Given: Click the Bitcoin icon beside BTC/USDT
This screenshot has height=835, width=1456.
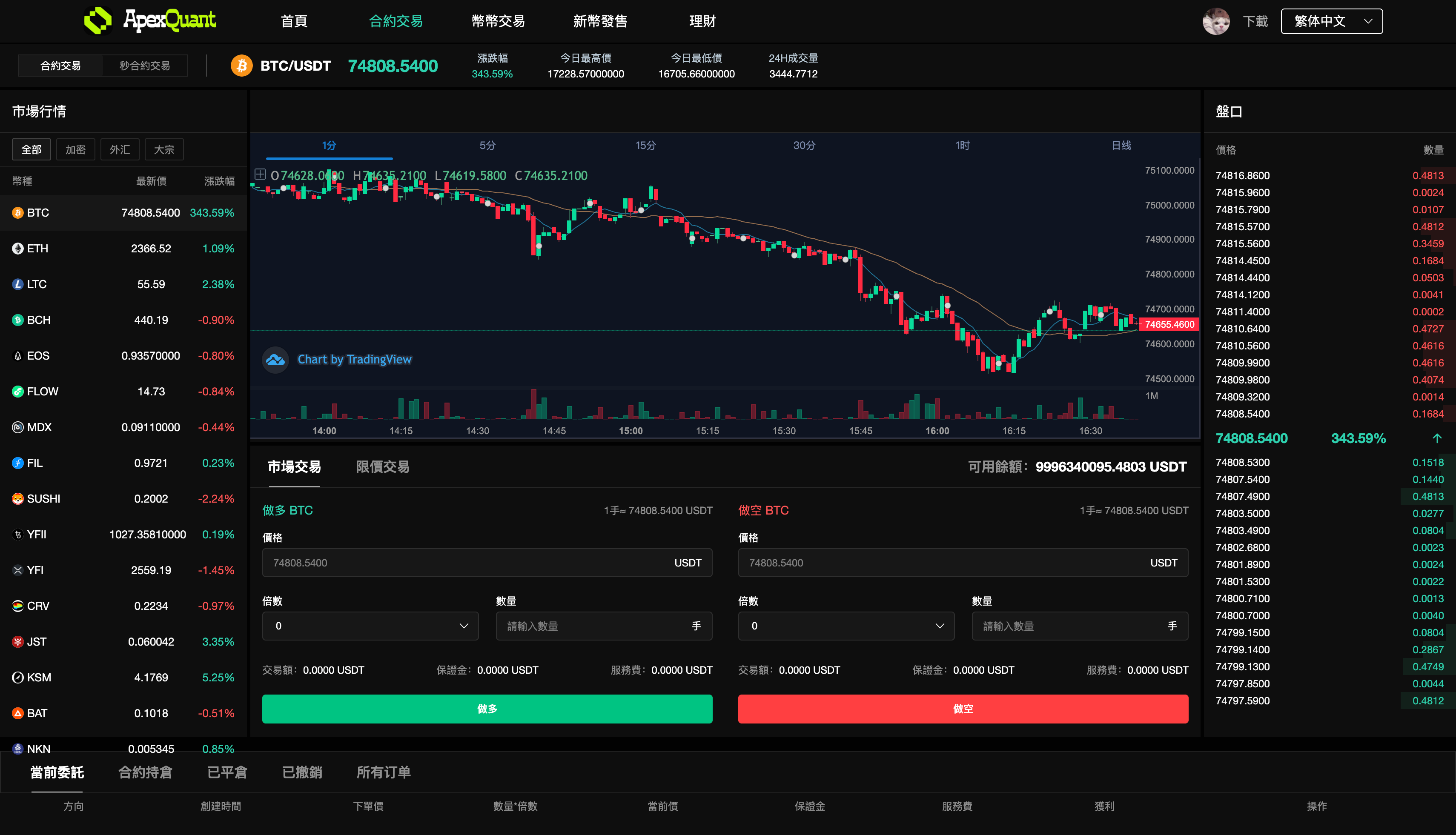Looking at the screenshot, I should click(241, 66).
